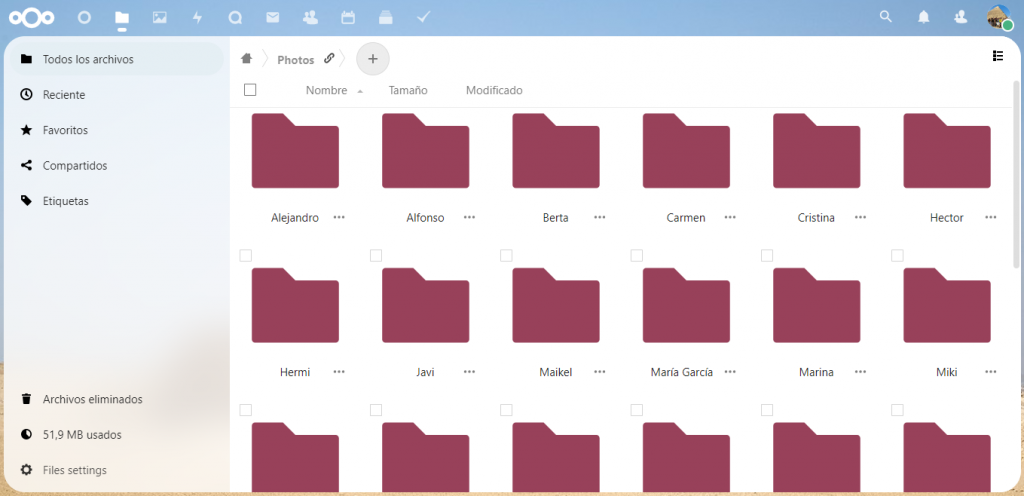The width and height of the screenshot is (1024, 496).
Task: Click the Photos breadcrumb
Action: pos(296,59)
